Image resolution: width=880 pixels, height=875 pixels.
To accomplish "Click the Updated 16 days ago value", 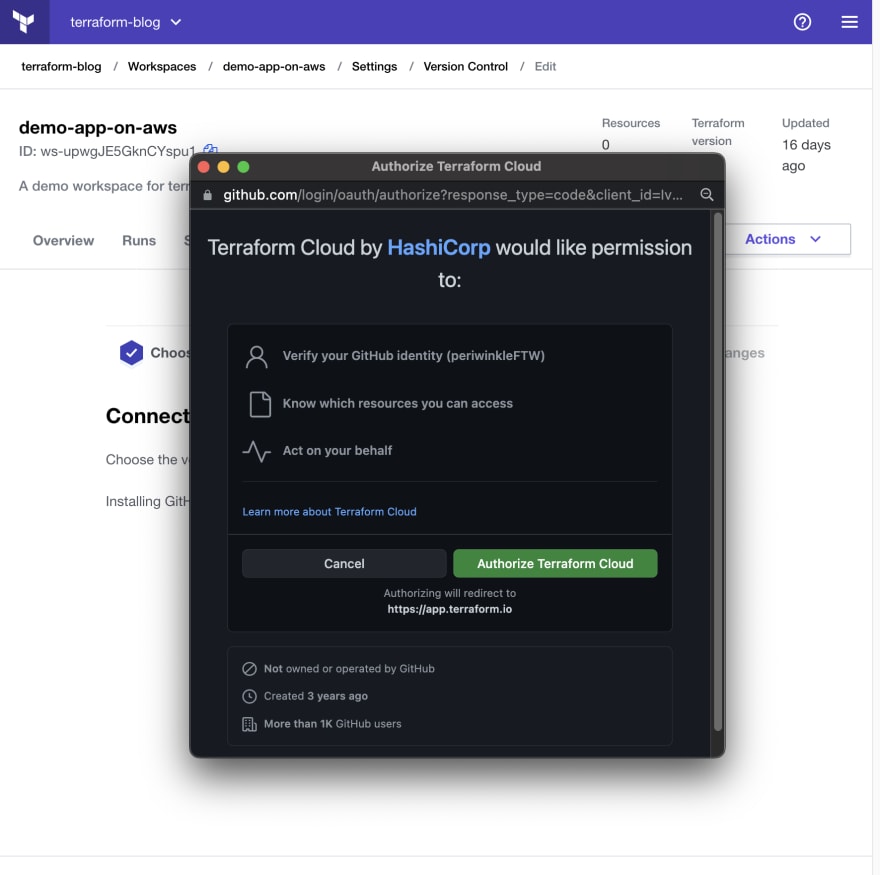I will (806, 155).
